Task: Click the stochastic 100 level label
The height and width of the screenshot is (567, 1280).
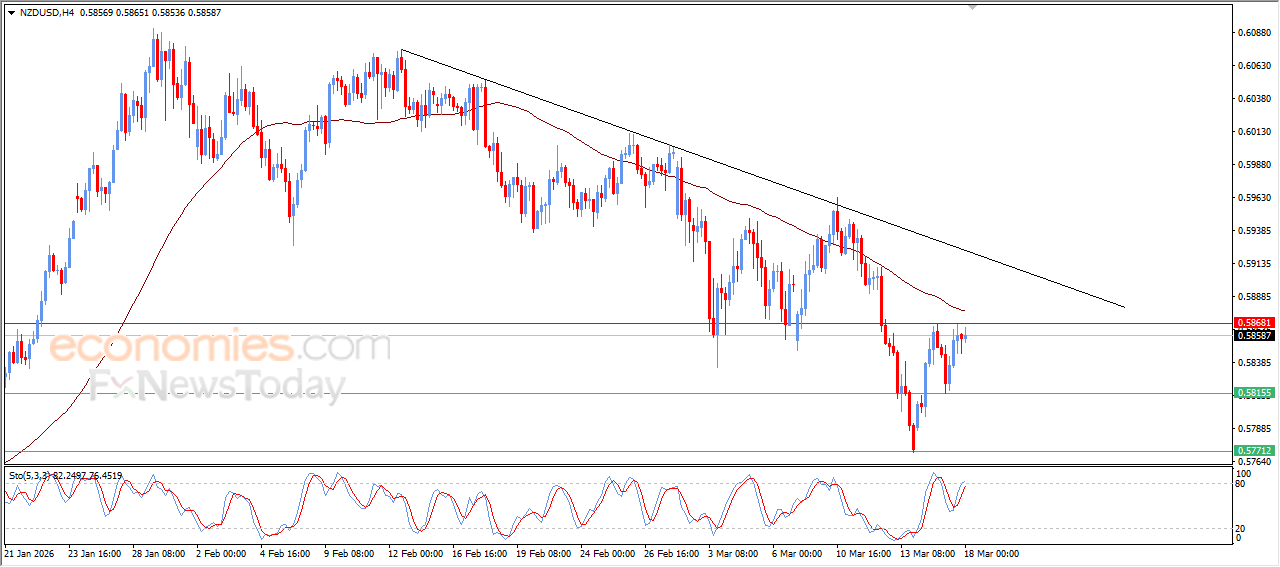Action: [1244, 473]
